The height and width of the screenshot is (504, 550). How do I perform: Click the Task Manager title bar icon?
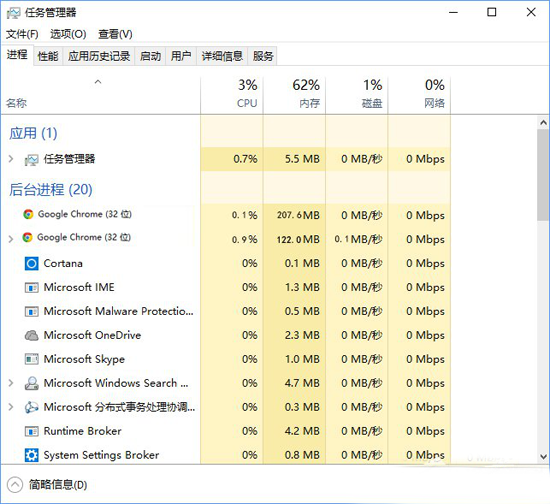pyautogui.click(x=14, y=13)
